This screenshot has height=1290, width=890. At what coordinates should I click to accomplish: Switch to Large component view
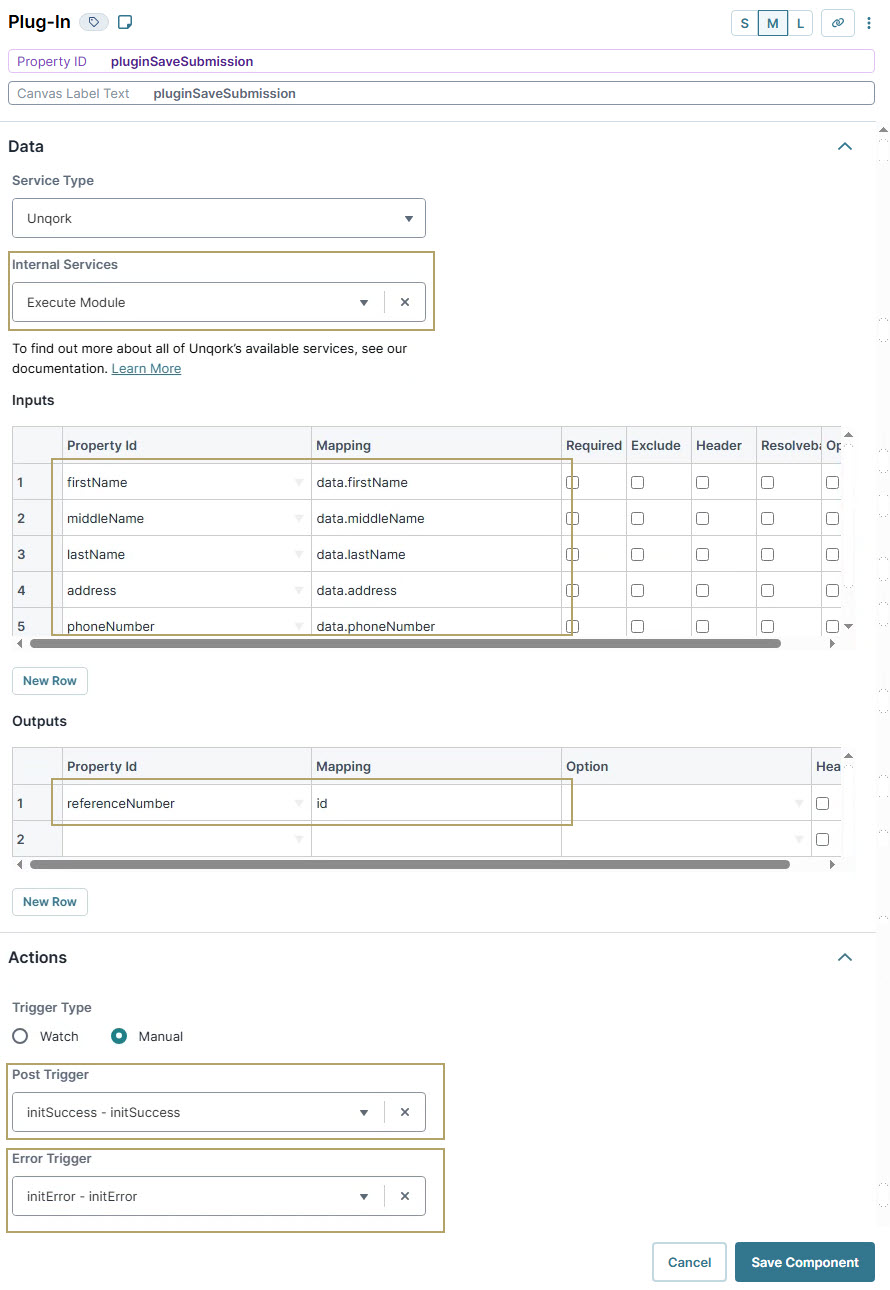[800, 22]
